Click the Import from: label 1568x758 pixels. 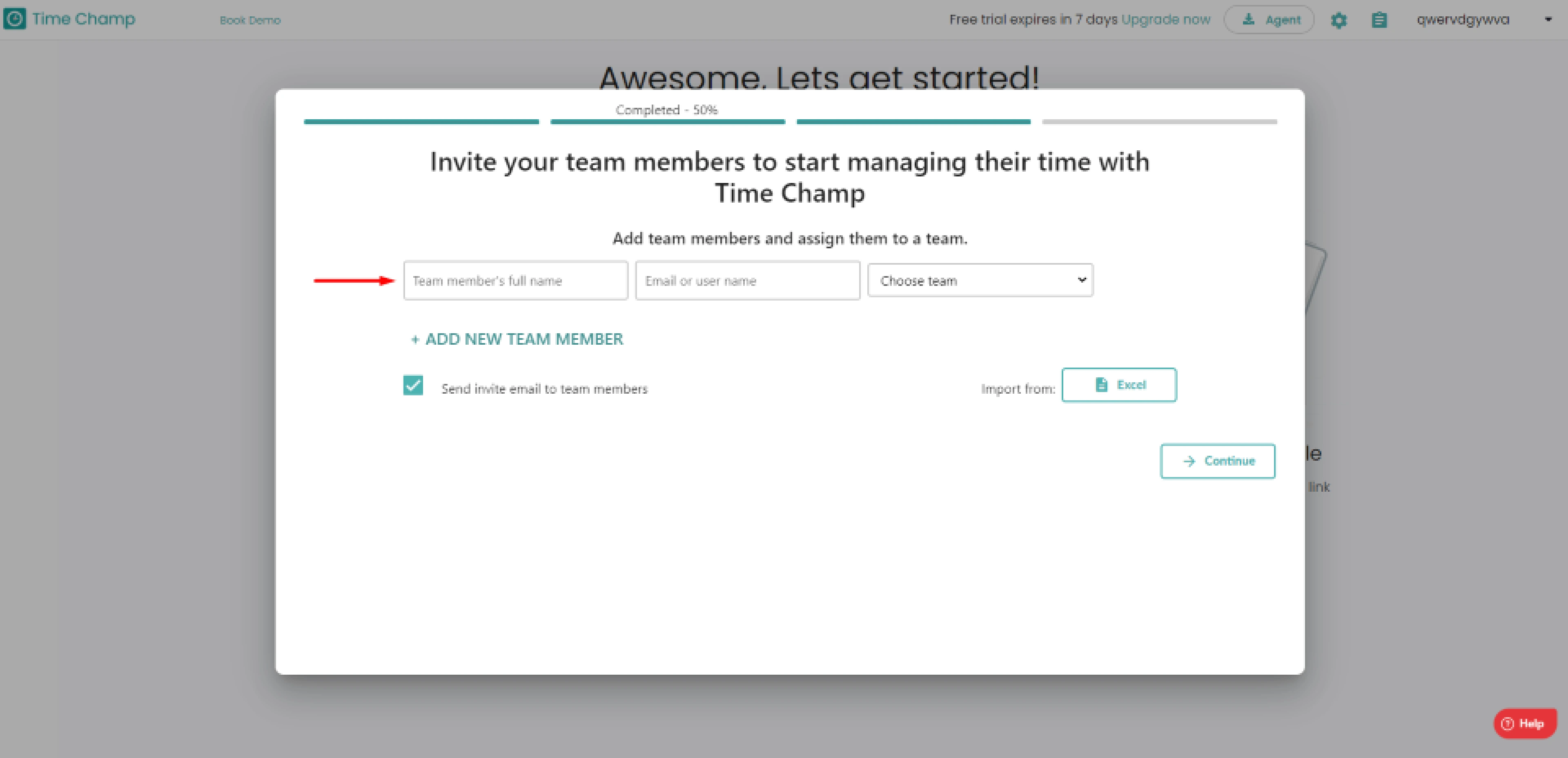pyautogui.click(x=1018, y=389)
